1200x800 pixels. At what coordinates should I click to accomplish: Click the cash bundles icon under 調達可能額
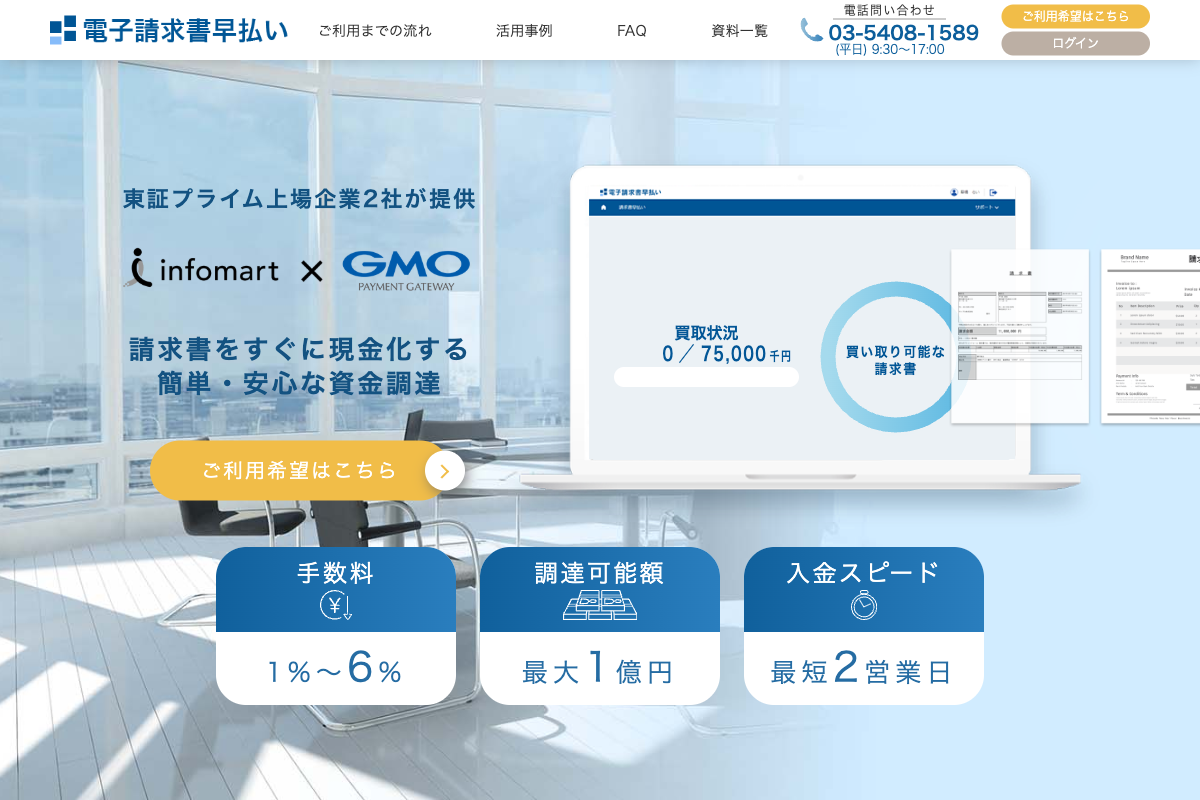point(600,605)
